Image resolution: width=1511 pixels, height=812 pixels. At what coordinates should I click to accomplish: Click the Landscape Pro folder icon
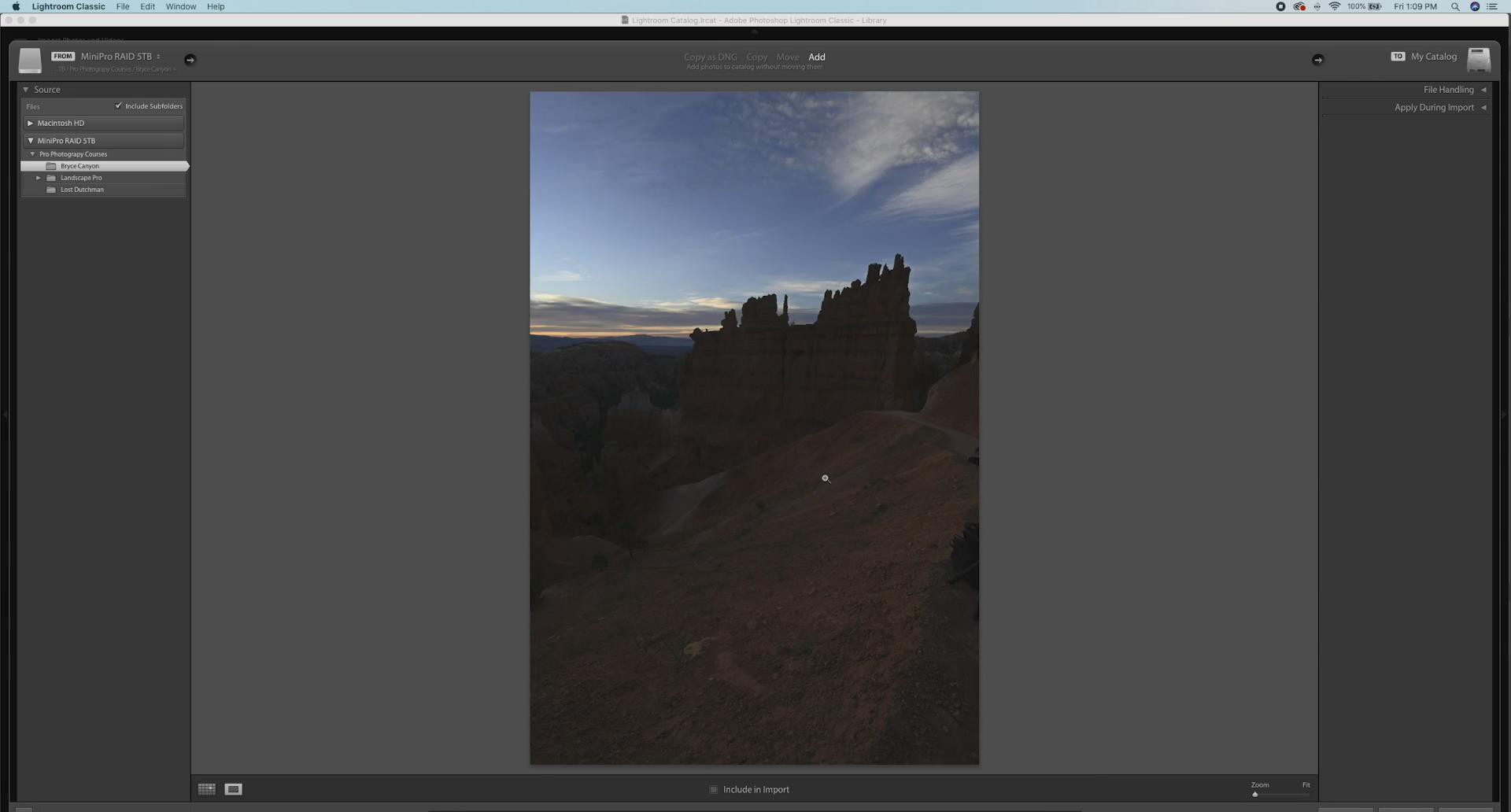[51, 178]
